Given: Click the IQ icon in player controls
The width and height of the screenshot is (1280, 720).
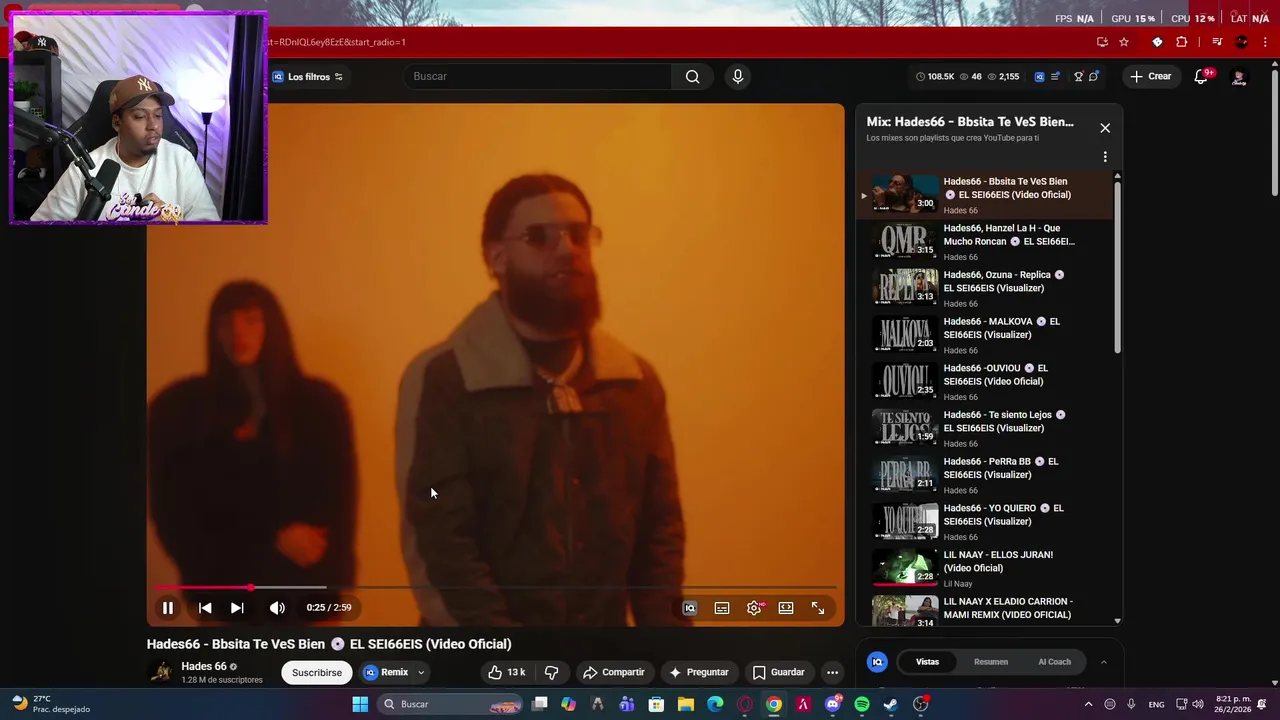Looking at the screenshot, I should click(690, 608).
